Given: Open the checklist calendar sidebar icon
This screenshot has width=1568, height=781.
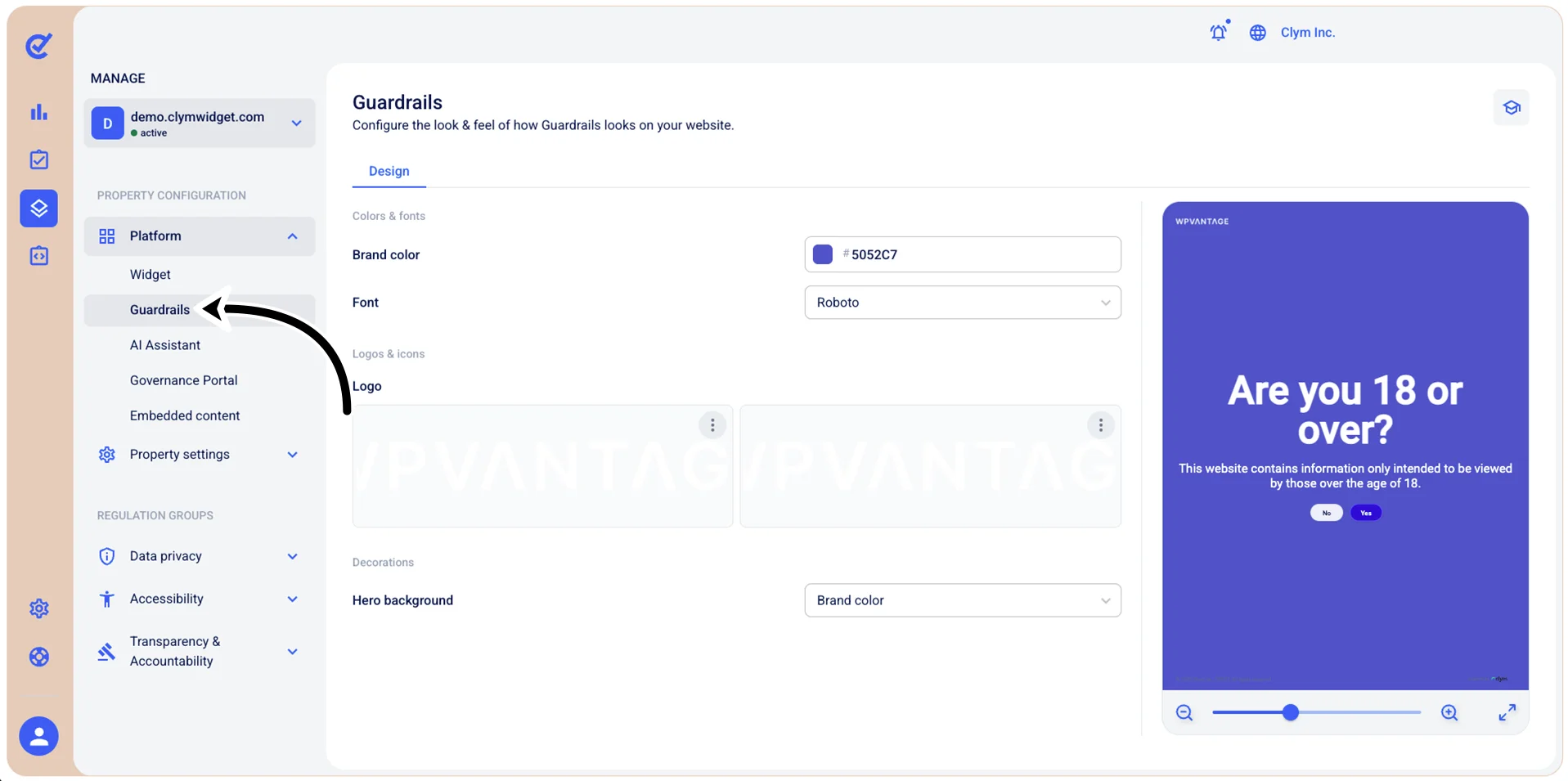Looking at the screenshot, I should coord(38,159).
